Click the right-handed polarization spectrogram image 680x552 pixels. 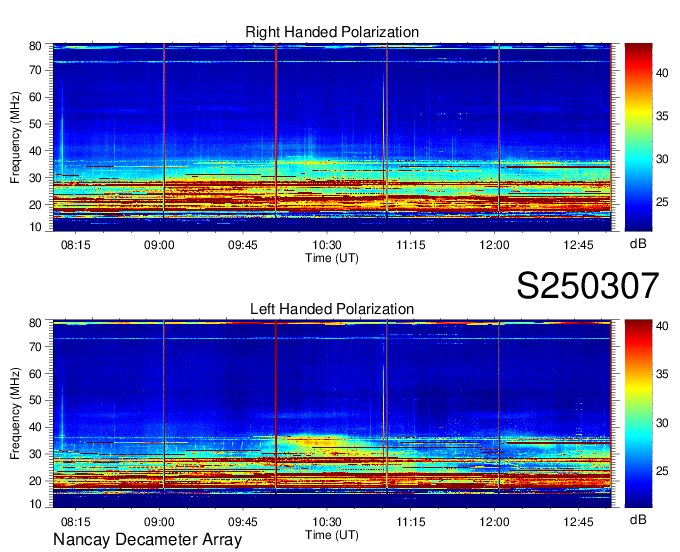pyautogui.click(x=332, y=137)
